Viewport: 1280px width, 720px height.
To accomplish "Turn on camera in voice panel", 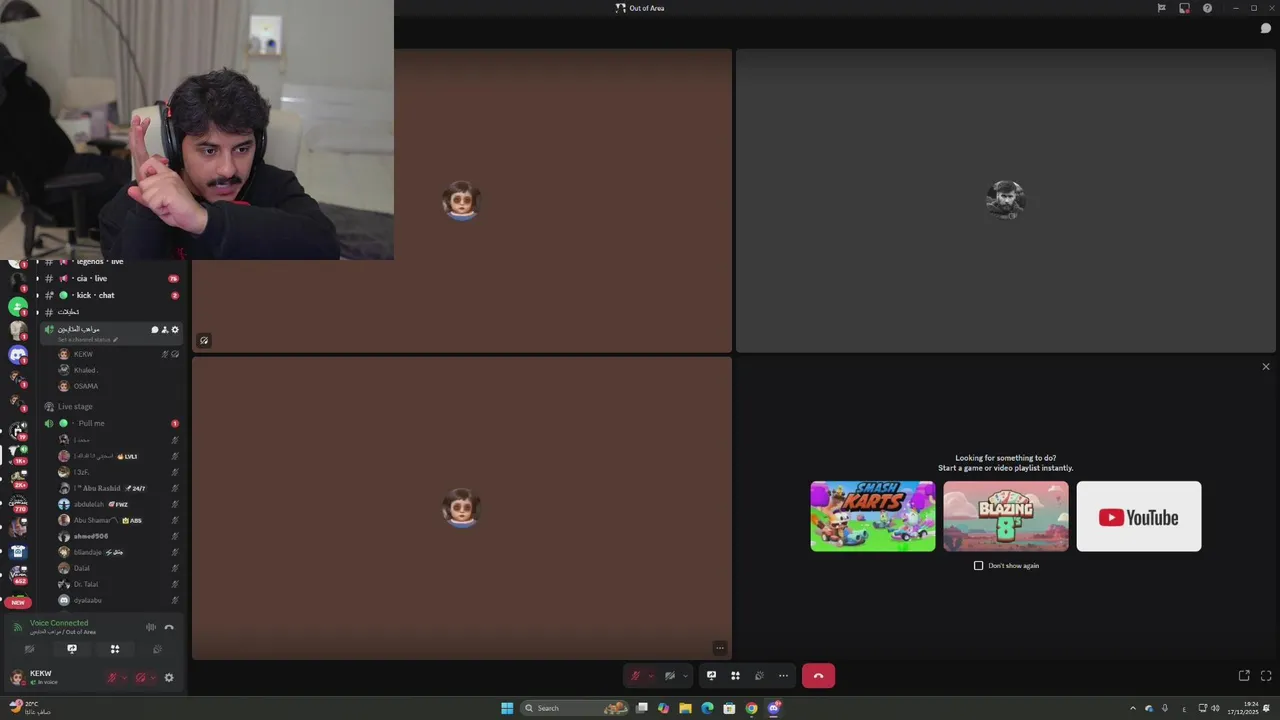I will click(x=29, y=649).
